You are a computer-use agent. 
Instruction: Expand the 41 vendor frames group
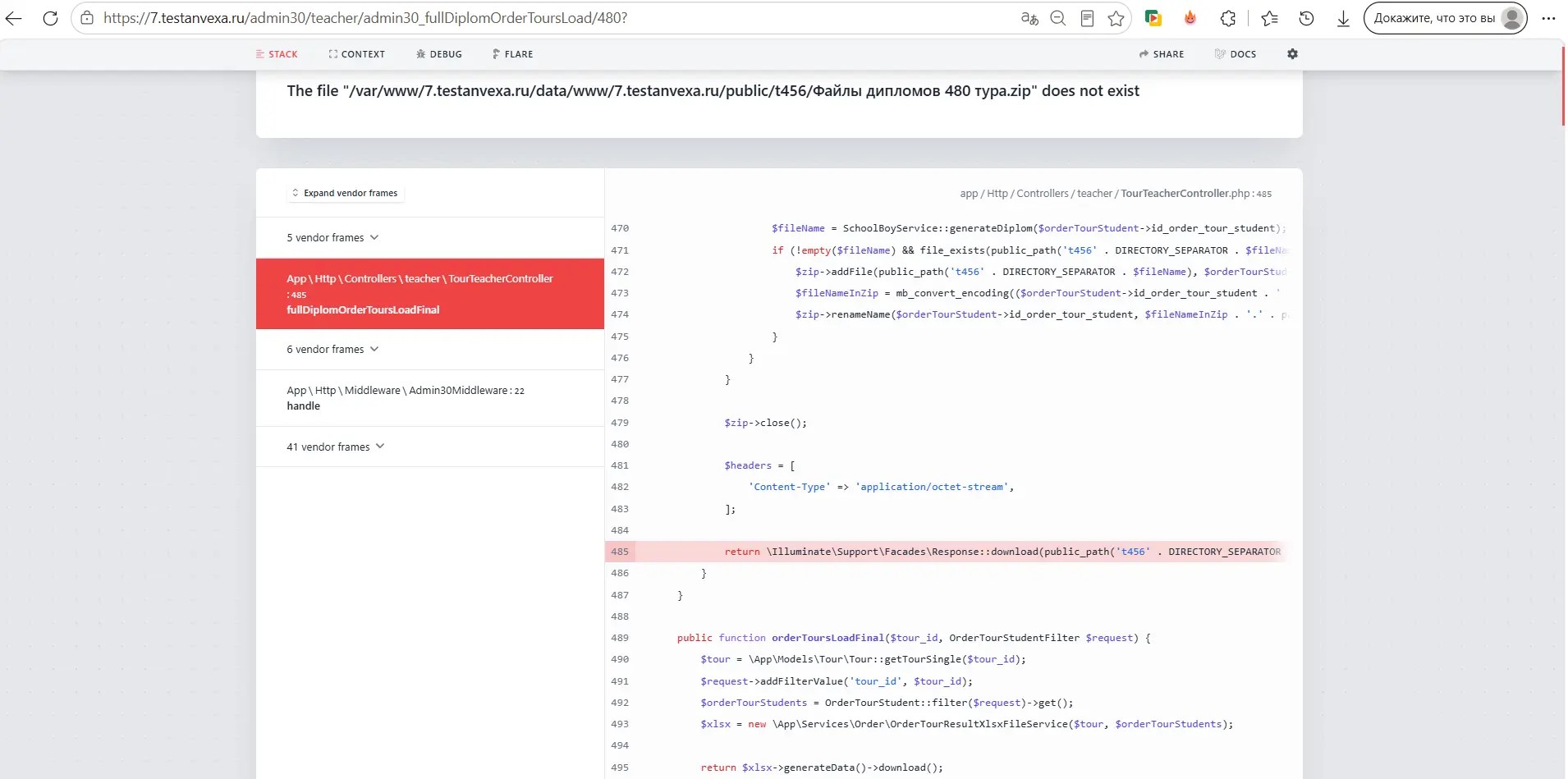coord(430,447)
